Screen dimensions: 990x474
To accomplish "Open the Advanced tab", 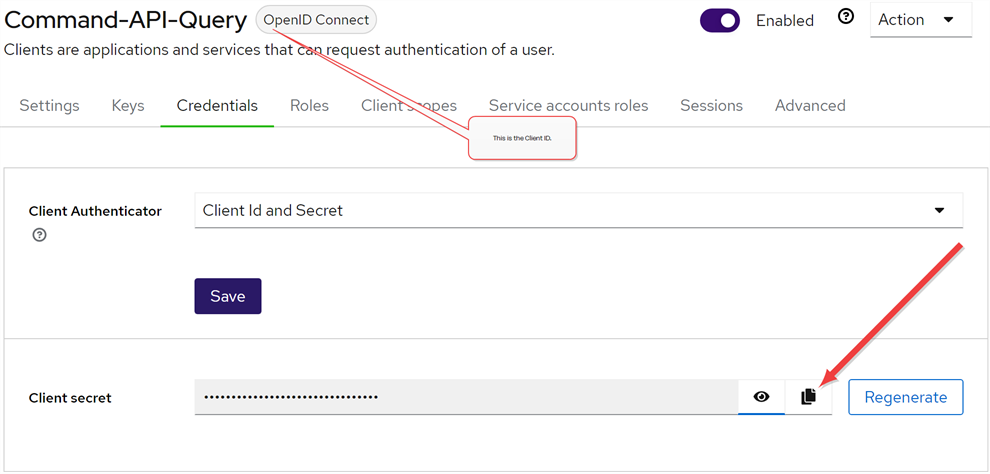I will point(810,105).
